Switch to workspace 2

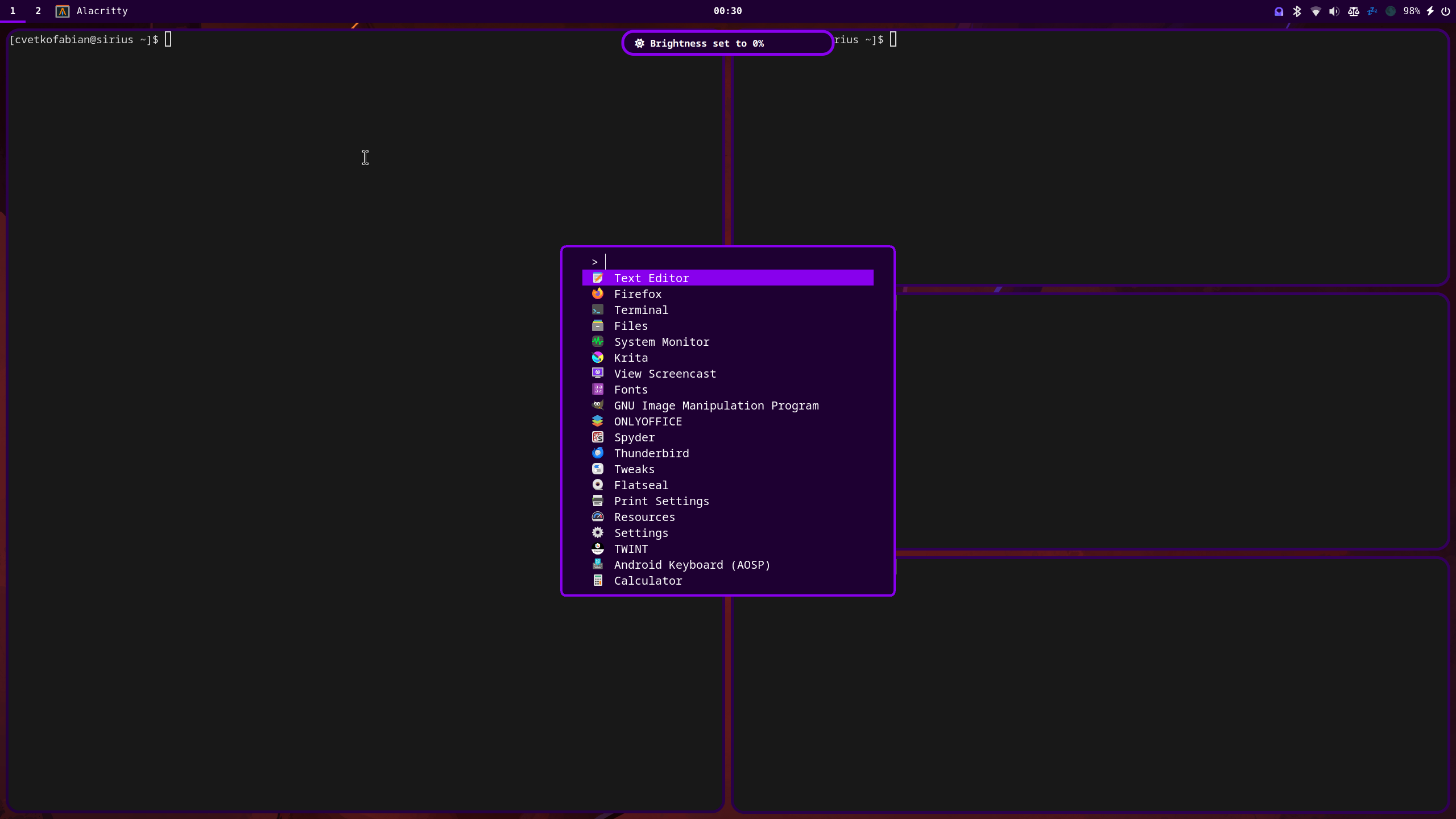[38, 11]
